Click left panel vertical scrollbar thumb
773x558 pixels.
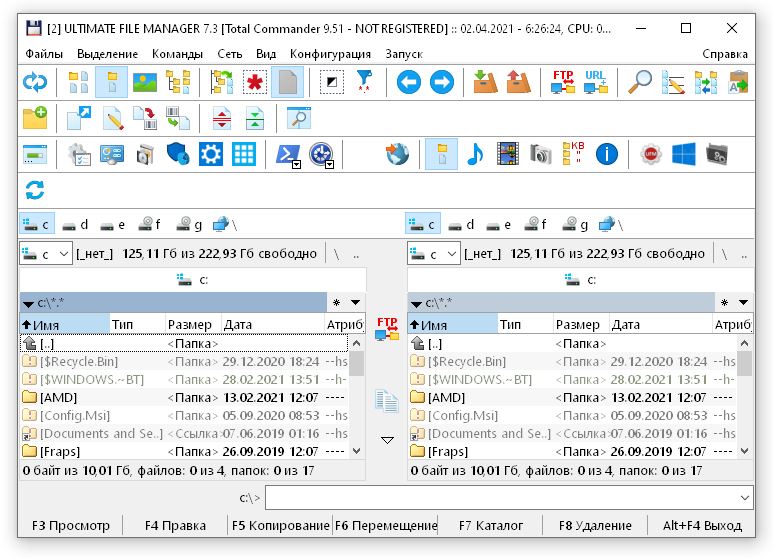357,364
